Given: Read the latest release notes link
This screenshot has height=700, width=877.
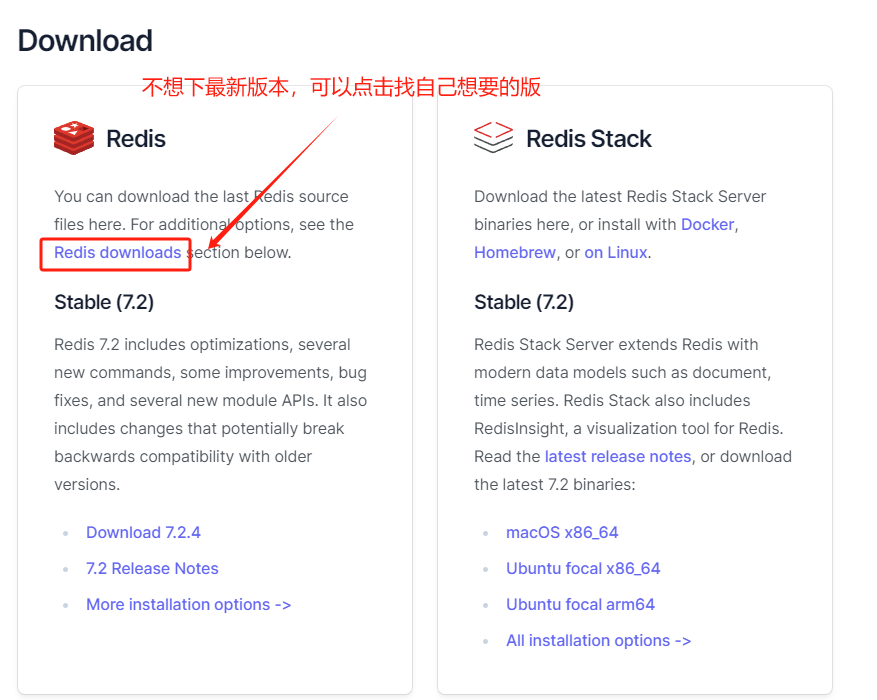Looking at the screenshot, I should coord(618,456).
